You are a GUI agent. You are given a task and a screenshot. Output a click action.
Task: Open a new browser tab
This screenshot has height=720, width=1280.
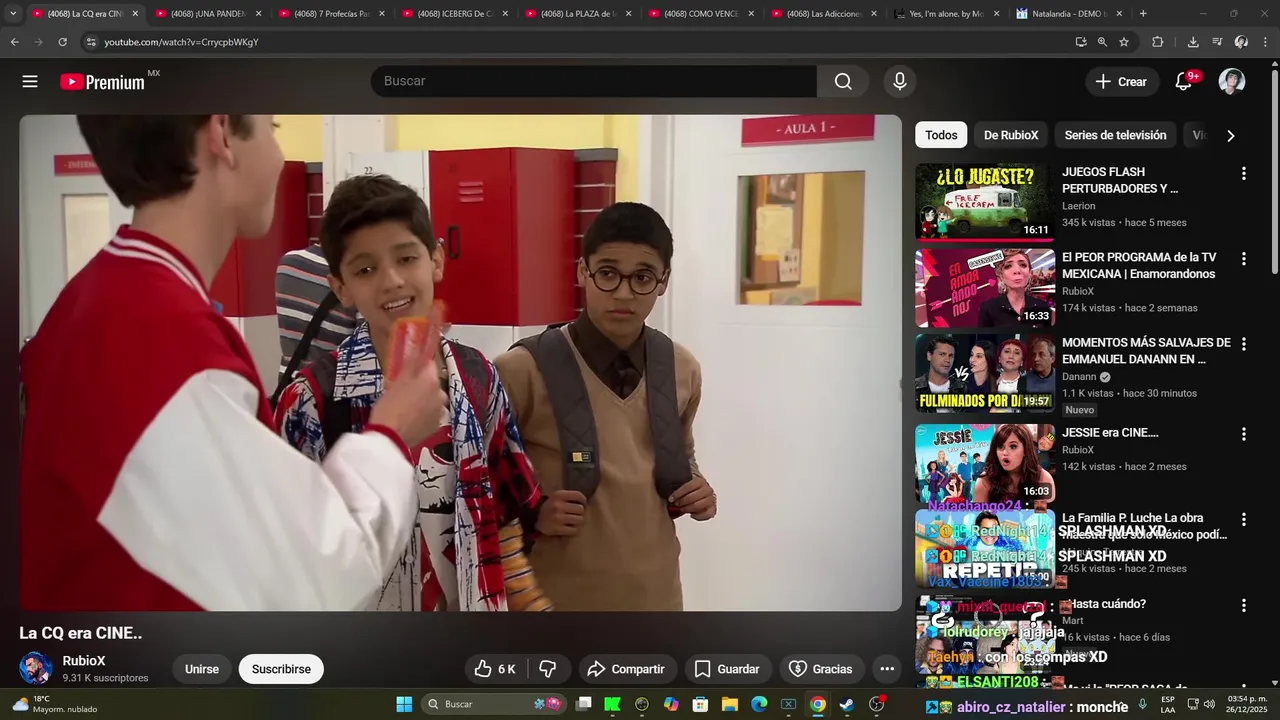1143,14
